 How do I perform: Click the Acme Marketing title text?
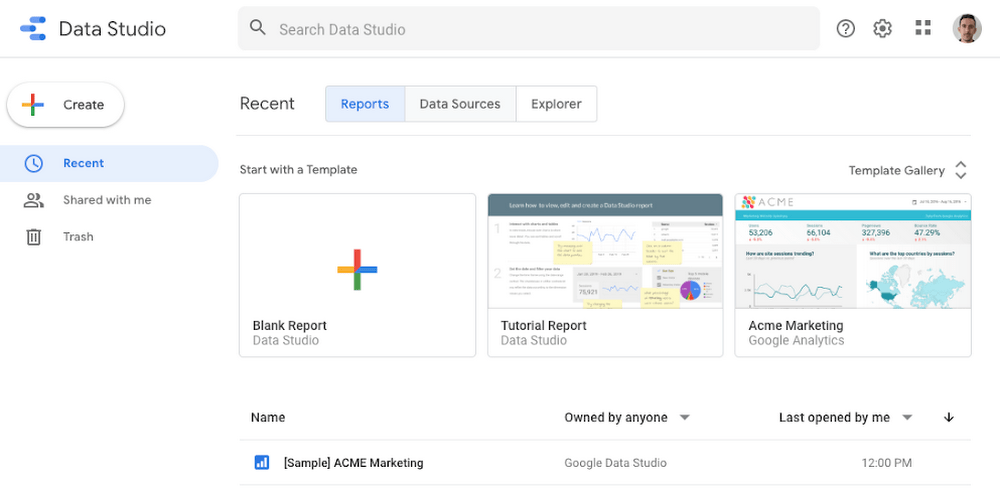[x=796, y=325]
